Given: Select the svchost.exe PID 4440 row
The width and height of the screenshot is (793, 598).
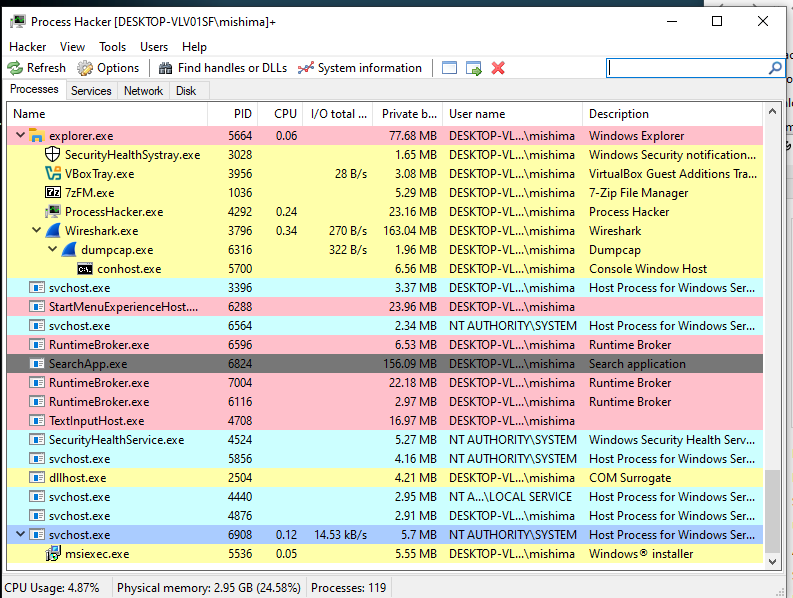Looking at the screenshot, I should pyautogui.click(x=385, y=497).
